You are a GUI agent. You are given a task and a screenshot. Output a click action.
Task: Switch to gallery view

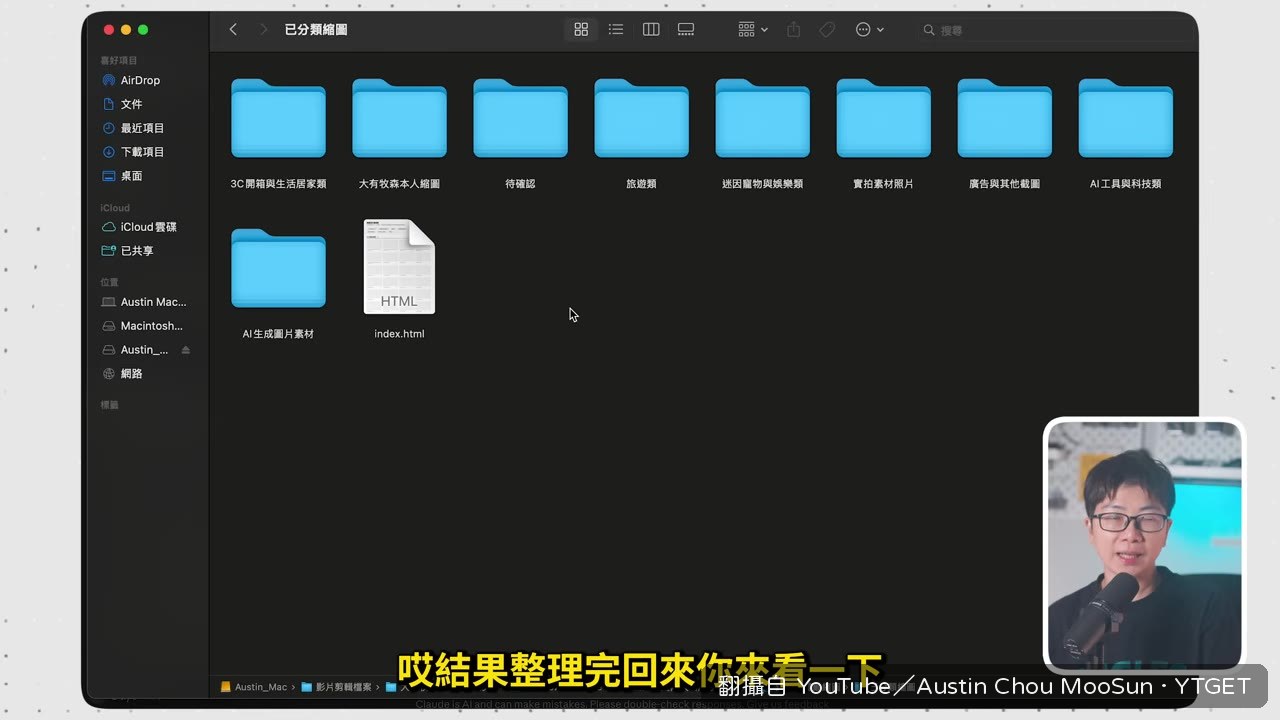pos(686,30)
